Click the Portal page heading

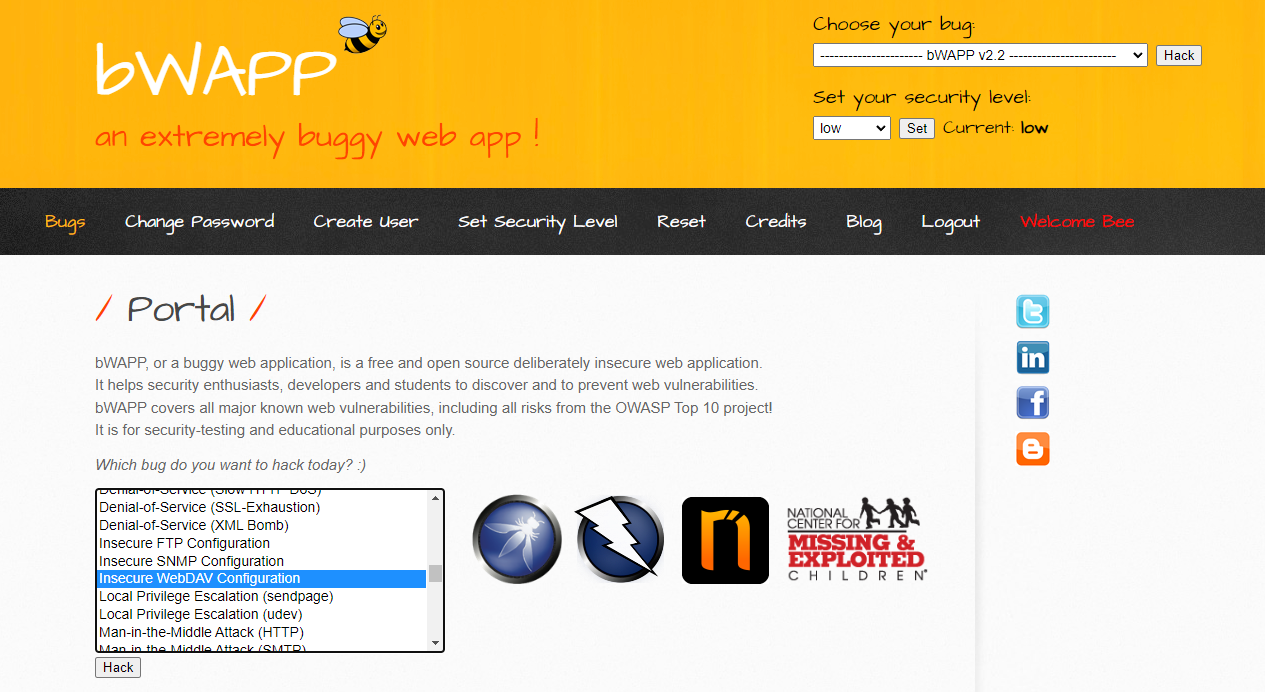(181, 309)
